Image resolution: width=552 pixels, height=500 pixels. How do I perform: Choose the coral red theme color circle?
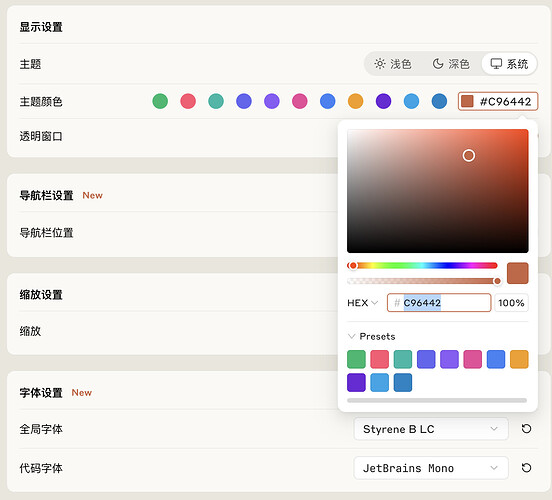[188, 101]
